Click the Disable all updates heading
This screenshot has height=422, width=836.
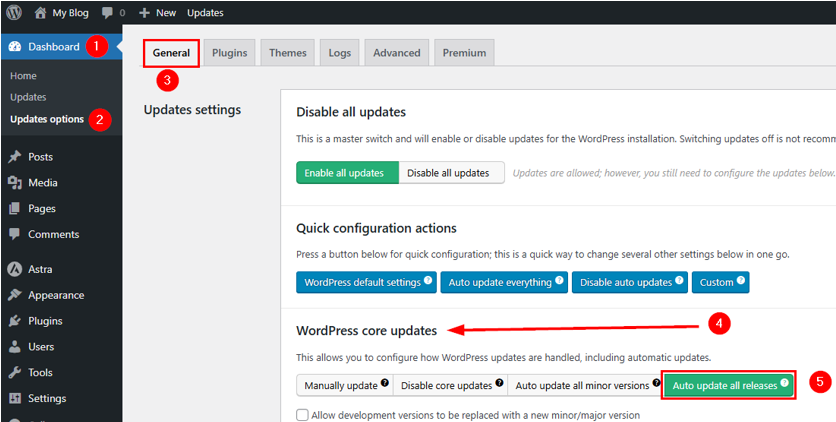[351, 112]
